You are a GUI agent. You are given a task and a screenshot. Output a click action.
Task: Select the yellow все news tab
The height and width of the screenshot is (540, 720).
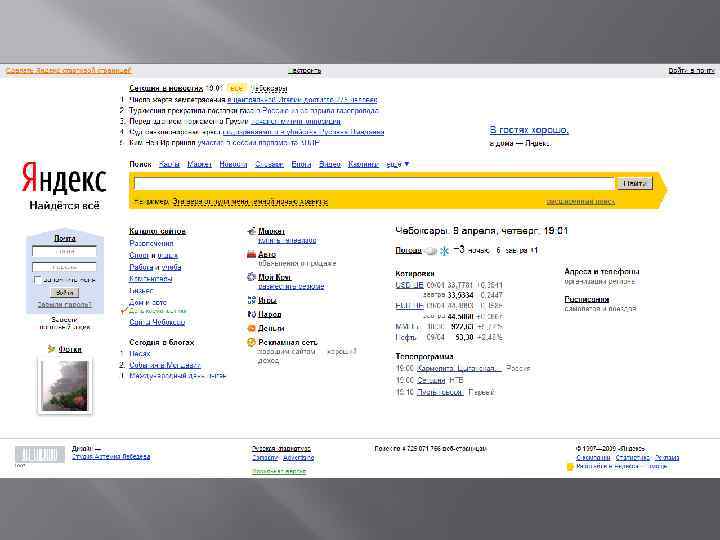click(x=236, y=88)
